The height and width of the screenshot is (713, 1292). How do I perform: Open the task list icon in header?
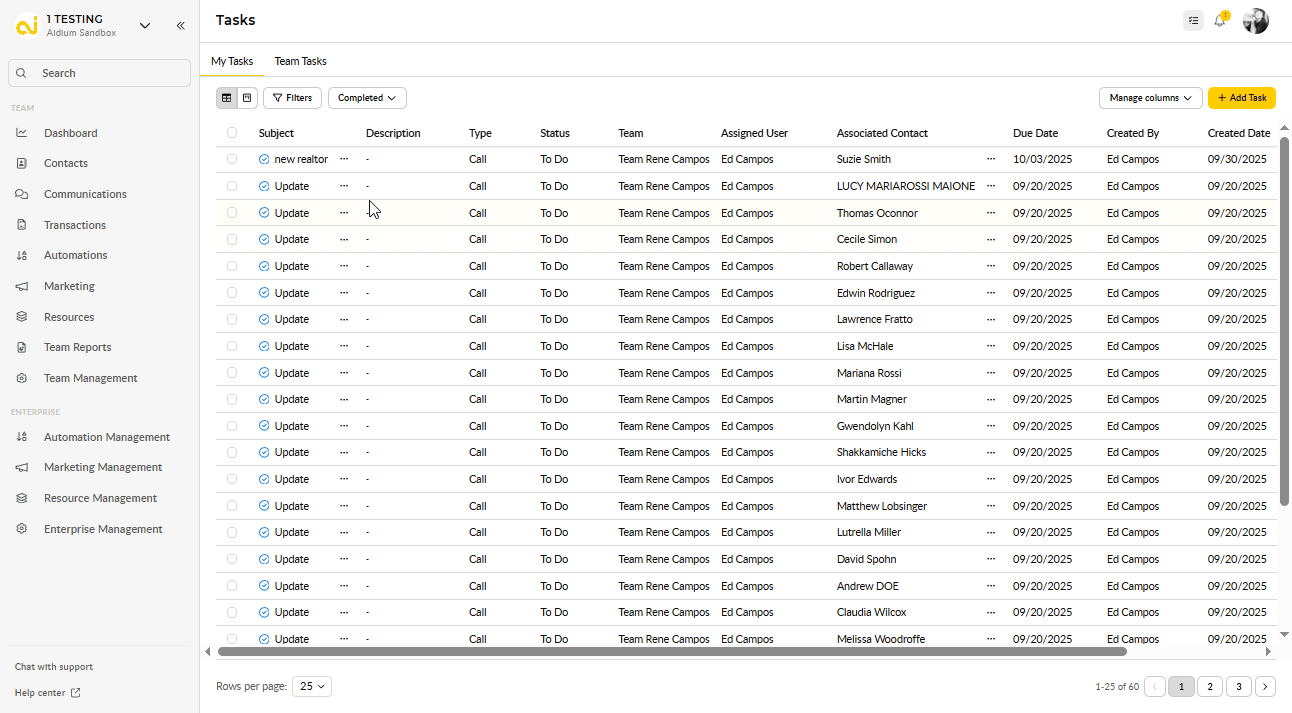coord(1192,21)
